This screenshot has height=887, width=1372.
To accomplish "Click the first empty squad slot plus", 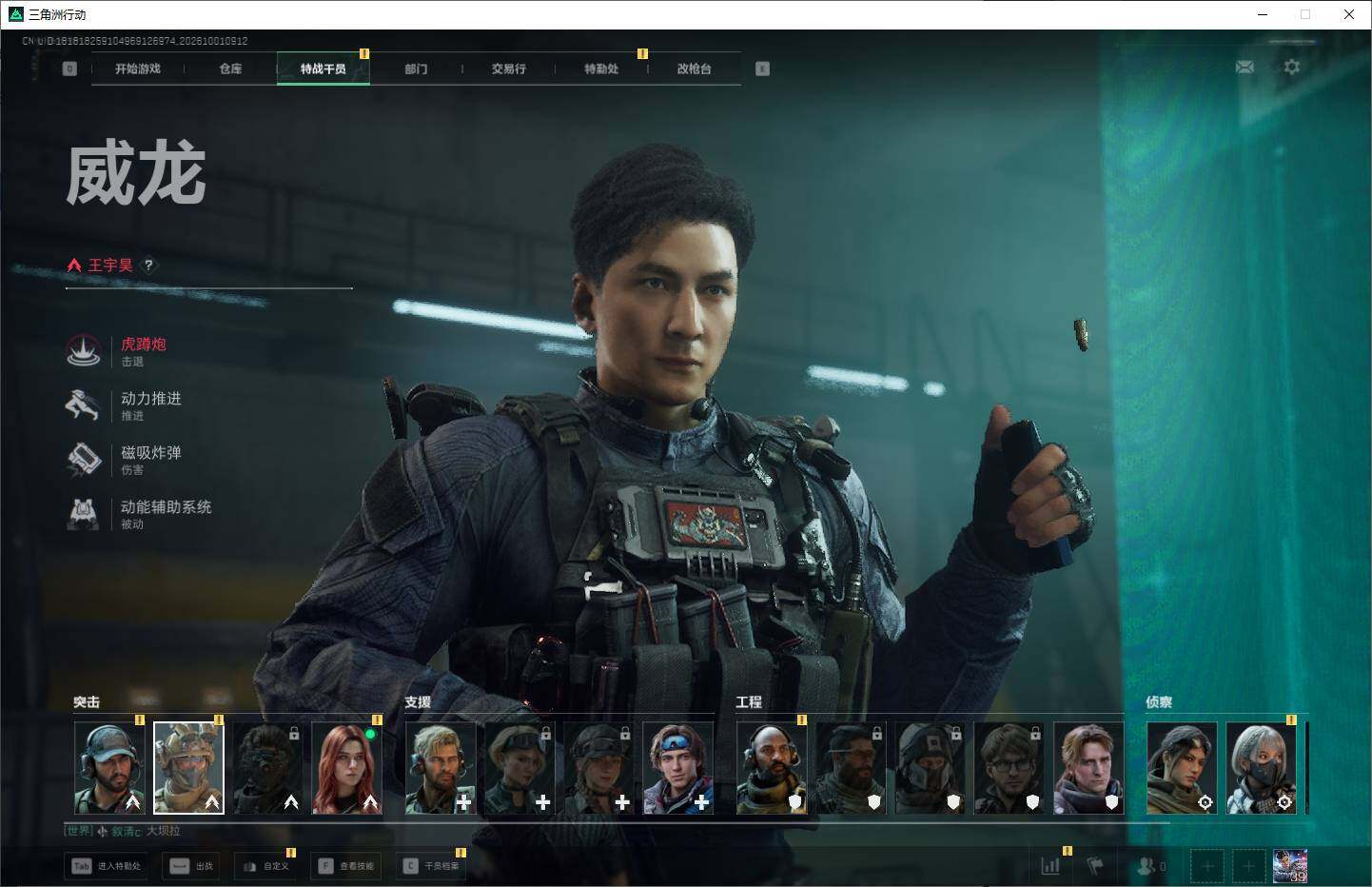I will point(1207,866).
